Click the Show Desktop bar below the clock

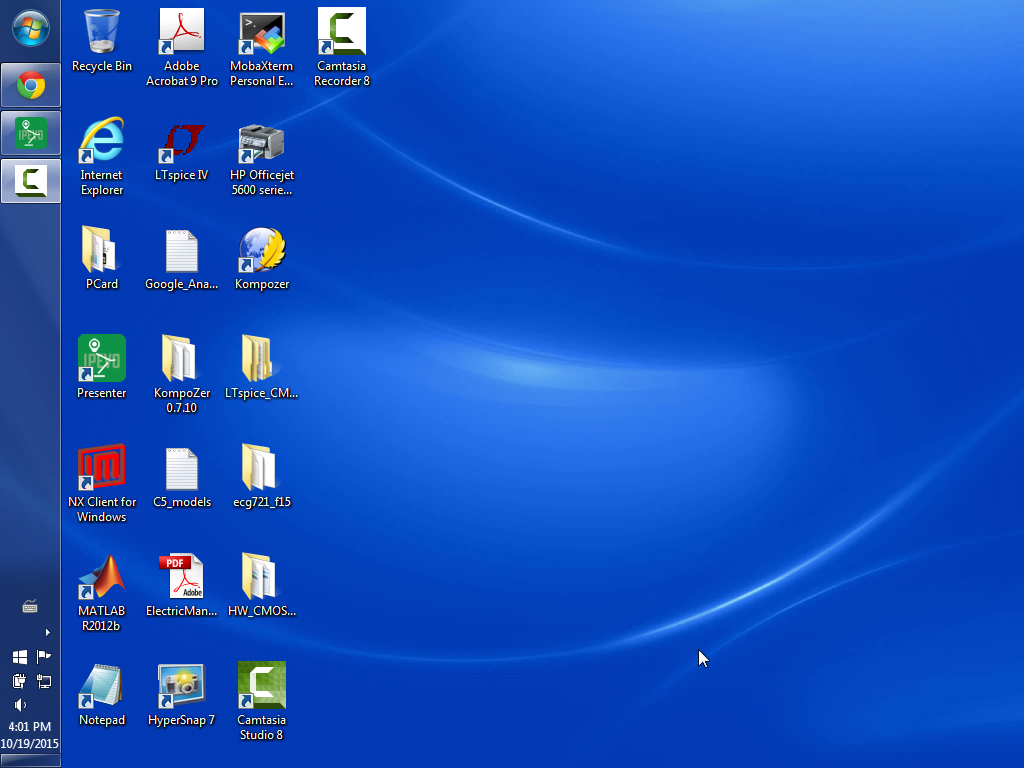[30, 763]
